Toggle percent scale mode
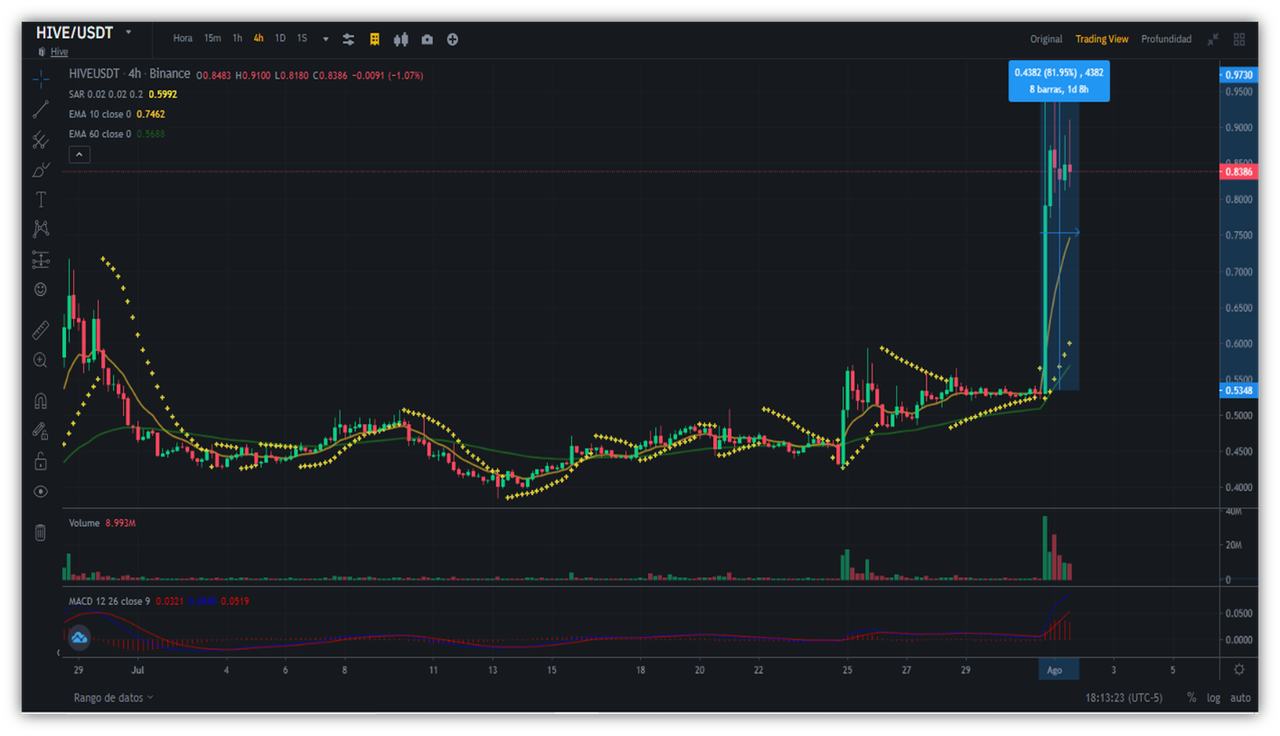 pos(1191,697)
